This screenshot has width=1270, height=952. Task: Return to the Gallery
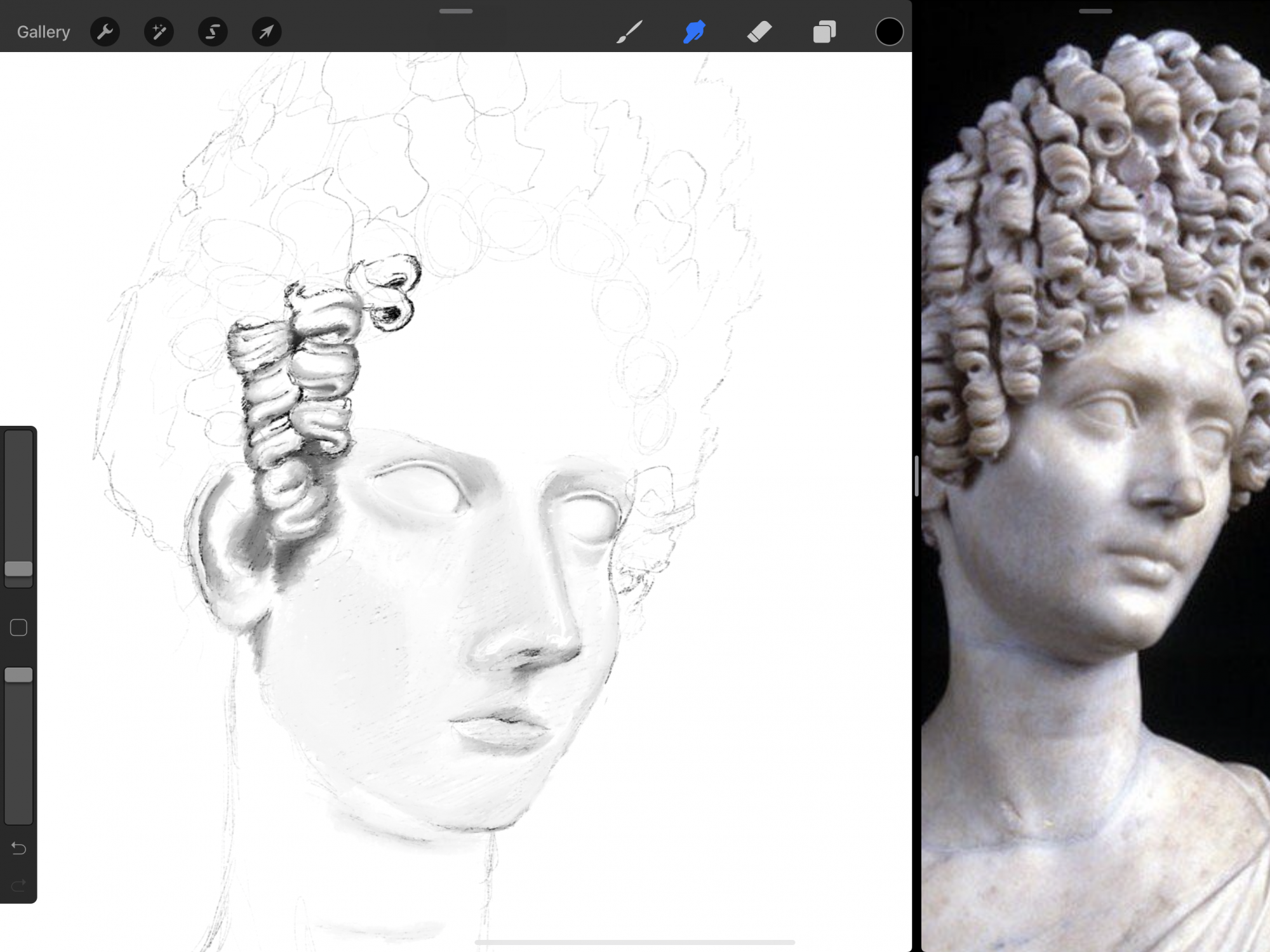[x=43, y=32]
